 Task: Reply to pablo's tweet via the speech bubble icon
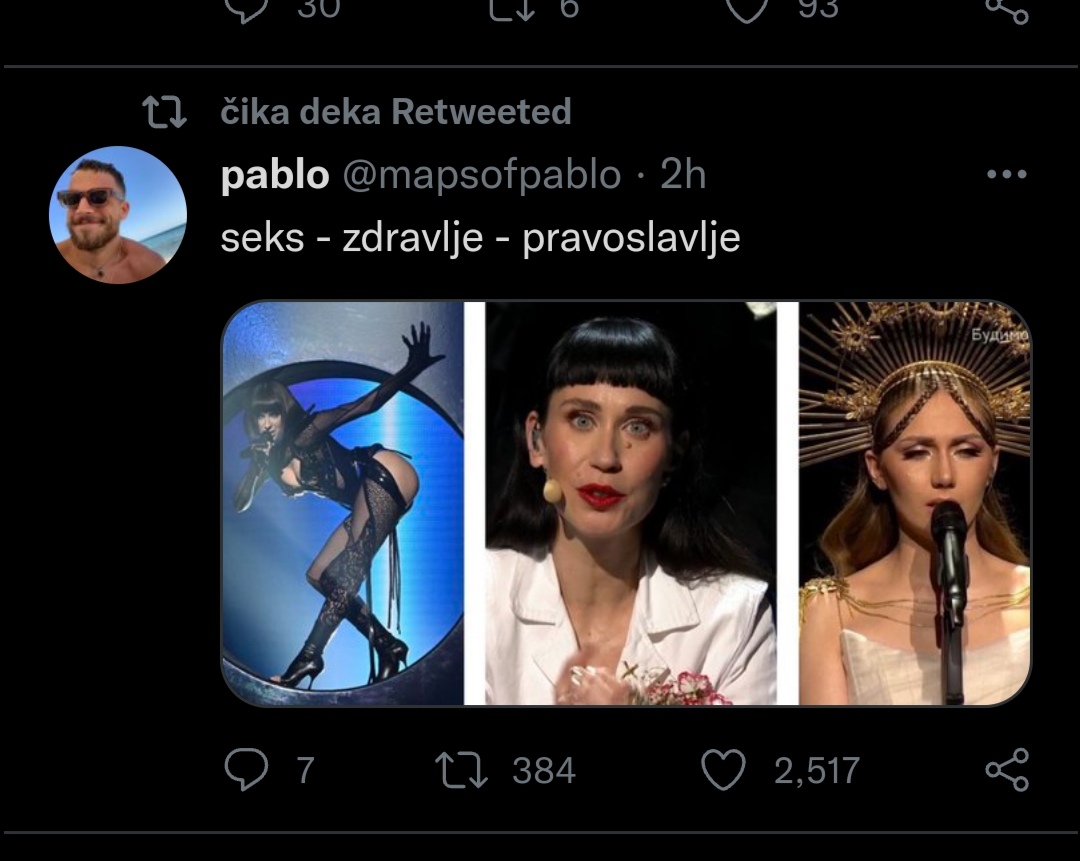click(x=245, y=770)
